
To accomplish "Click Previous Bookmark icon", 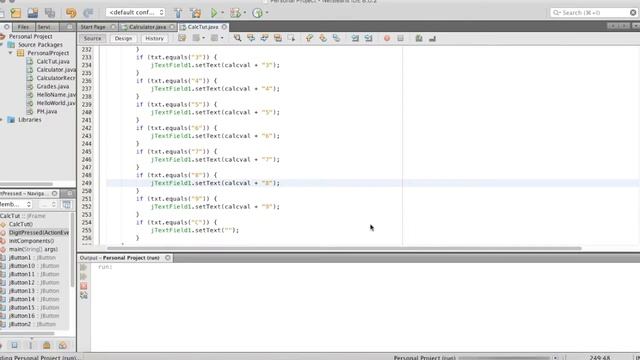I will coord(309,38).
